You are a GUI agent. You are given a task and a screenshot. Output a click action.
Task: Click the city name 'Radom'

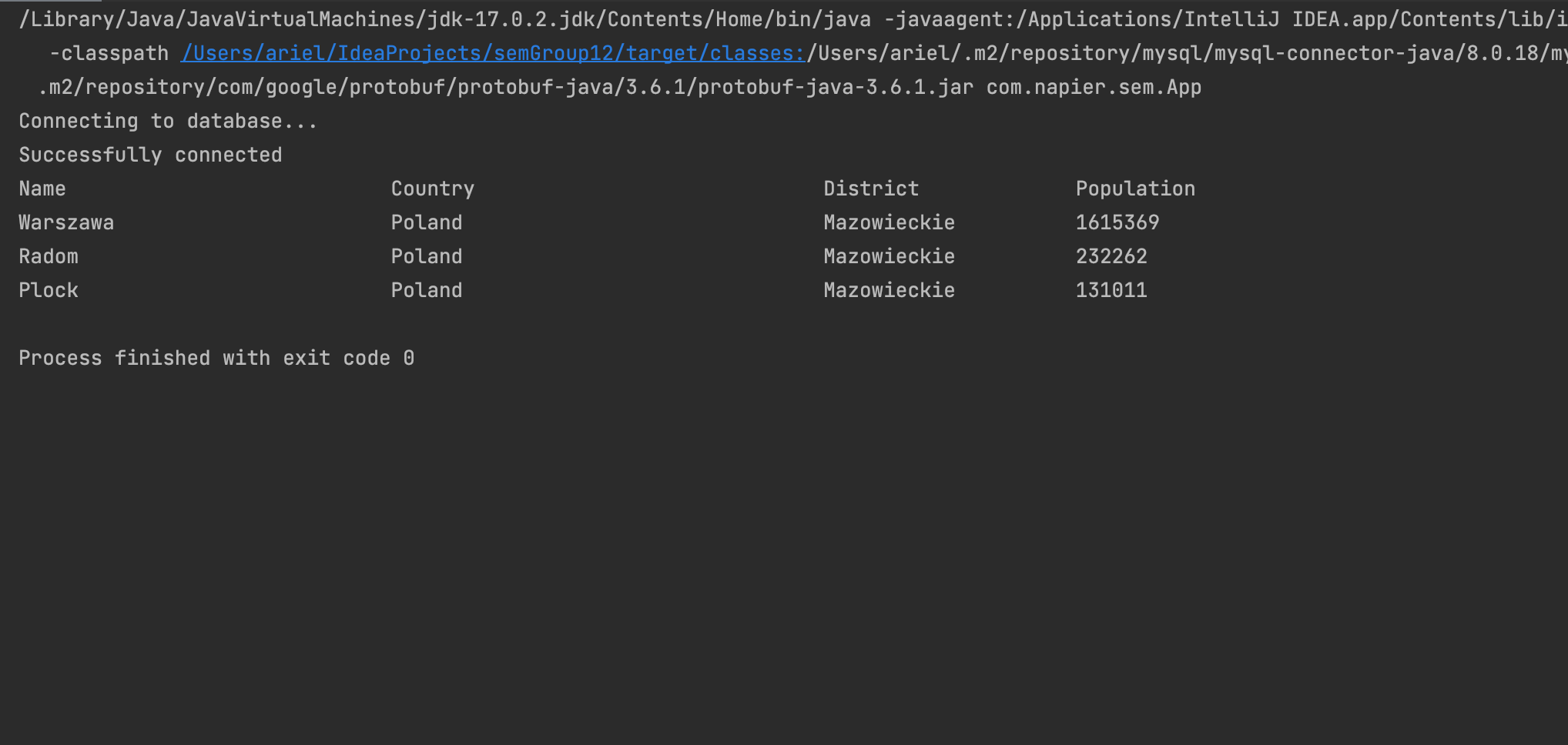49,256
